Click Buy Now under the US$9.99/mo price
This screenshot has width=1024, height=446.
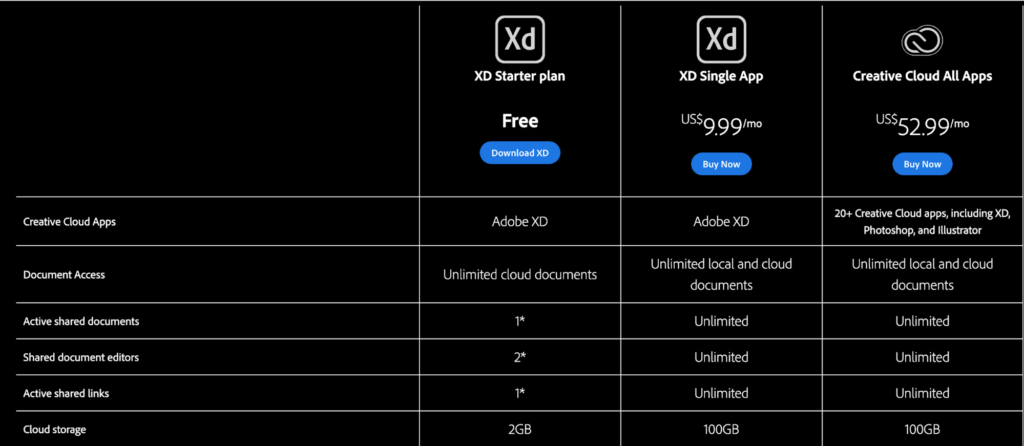point(721,164)
